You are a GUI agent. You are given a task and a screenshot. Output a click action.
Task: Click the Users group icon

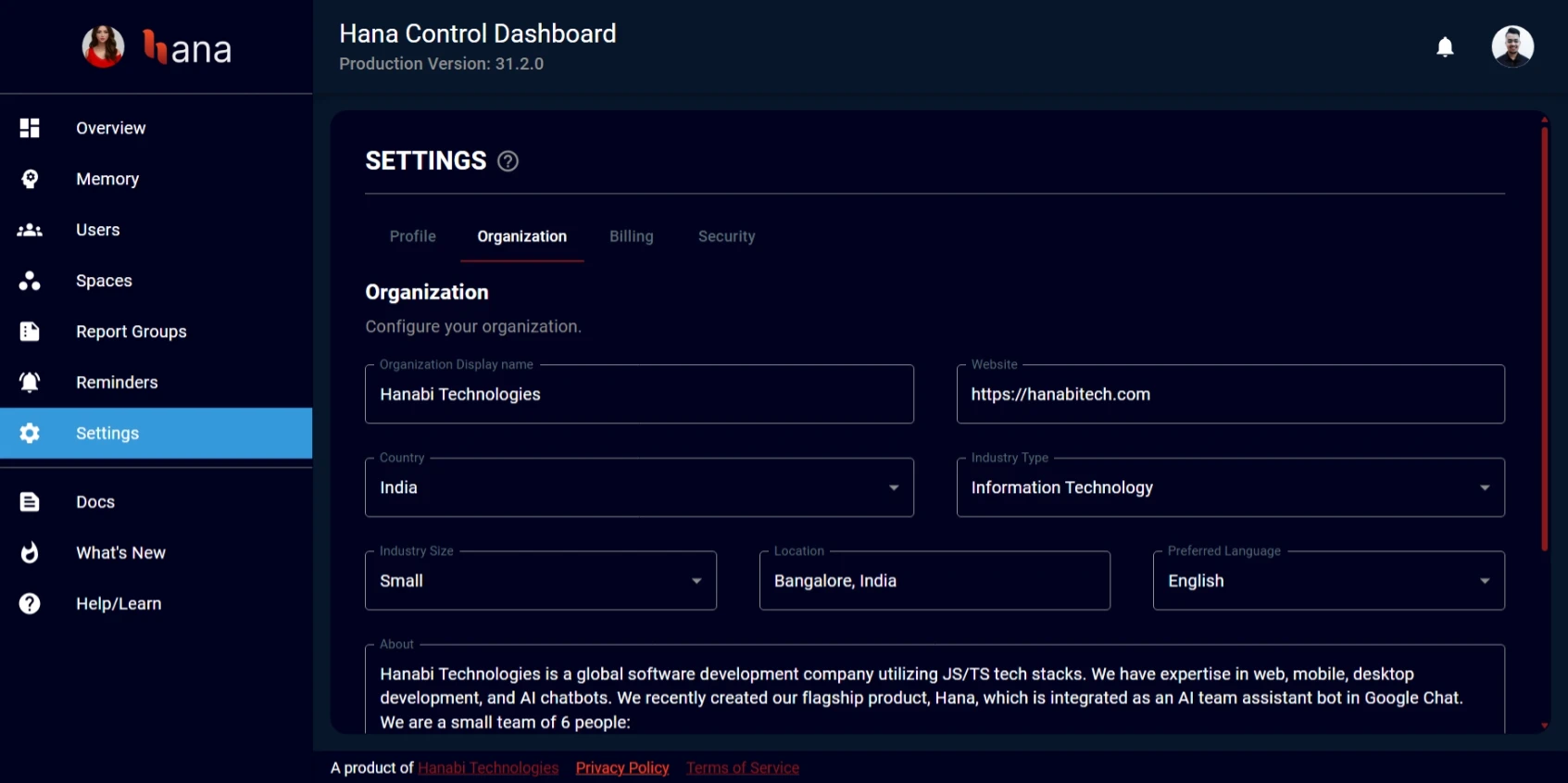click(30, 230)
